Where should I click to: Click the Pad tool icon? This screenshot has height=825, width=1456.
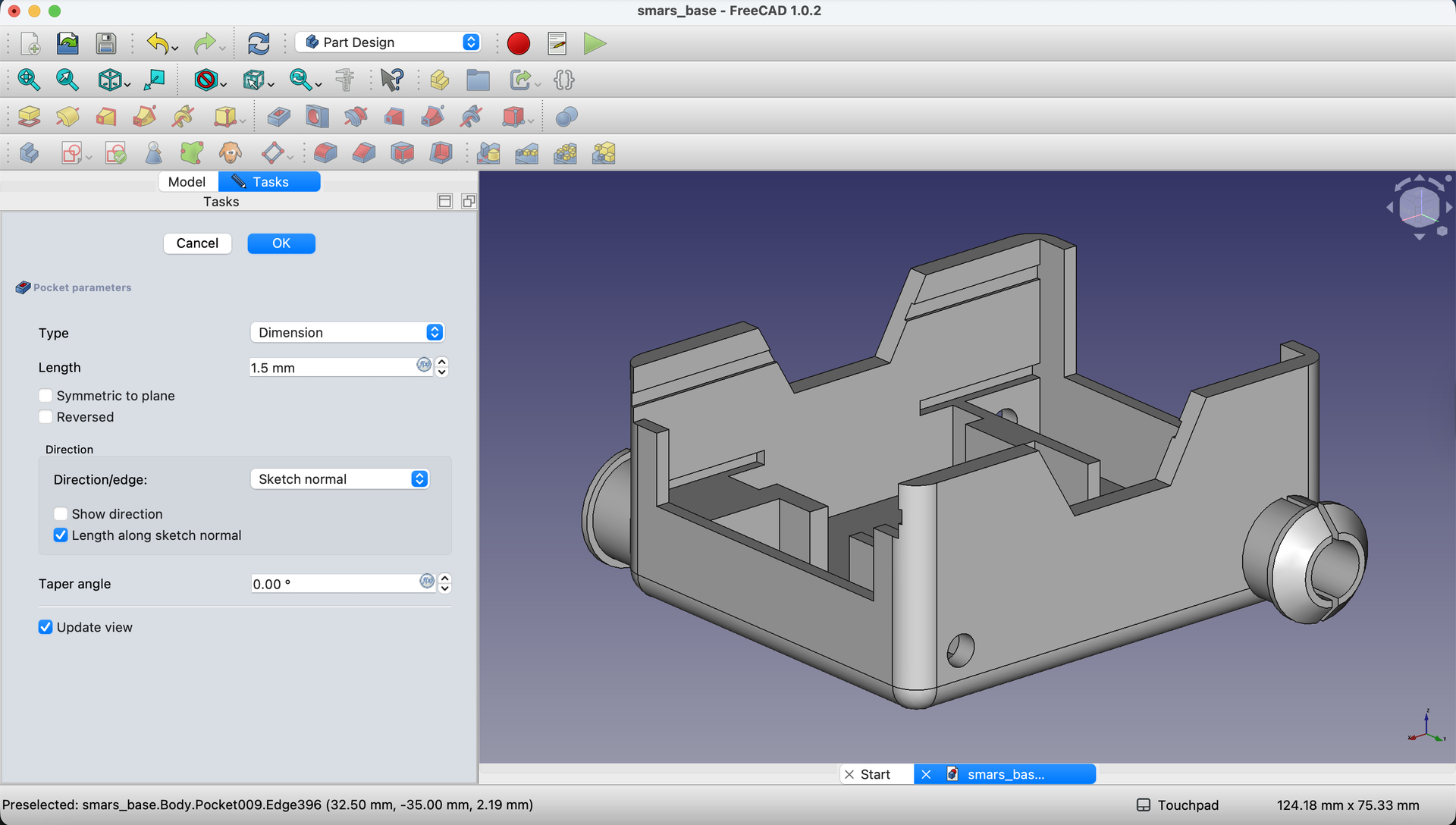(29, 116)
